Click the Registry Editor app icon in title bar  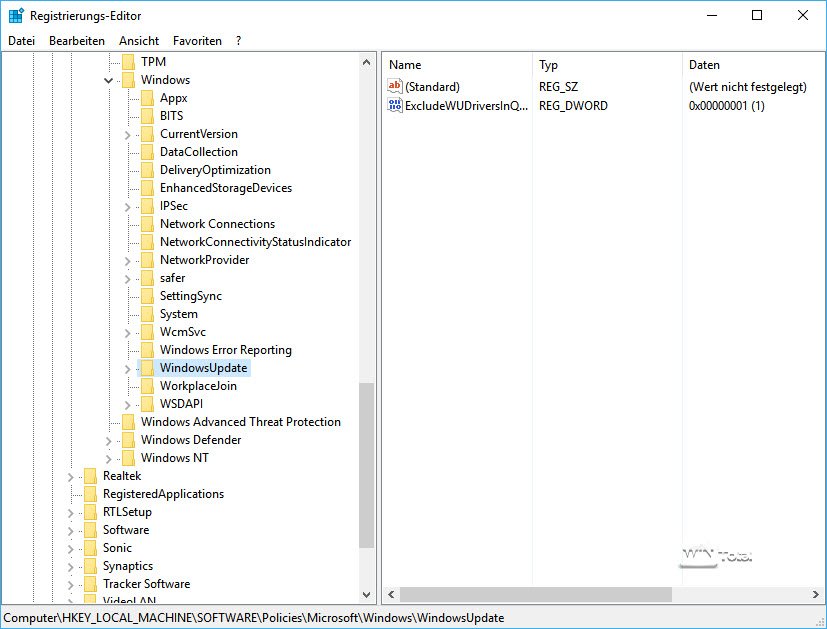tap(16, 15)
